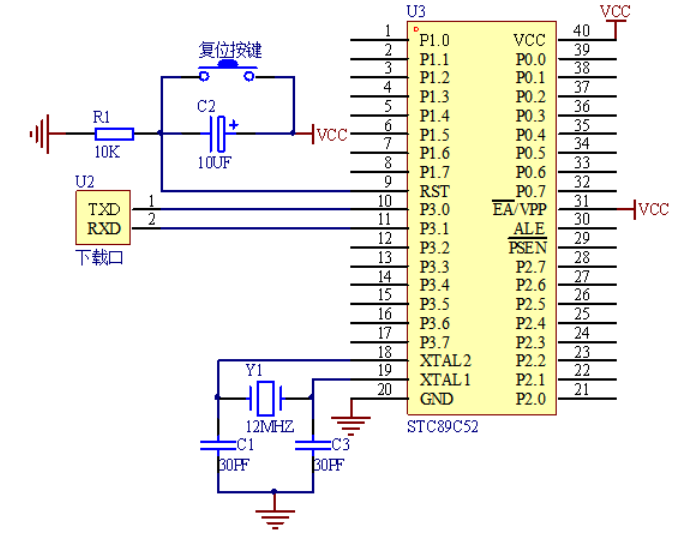Click the XTAL1 pin label
The height and width of the screenshot is (545, 680).
[x=445, y=380]
